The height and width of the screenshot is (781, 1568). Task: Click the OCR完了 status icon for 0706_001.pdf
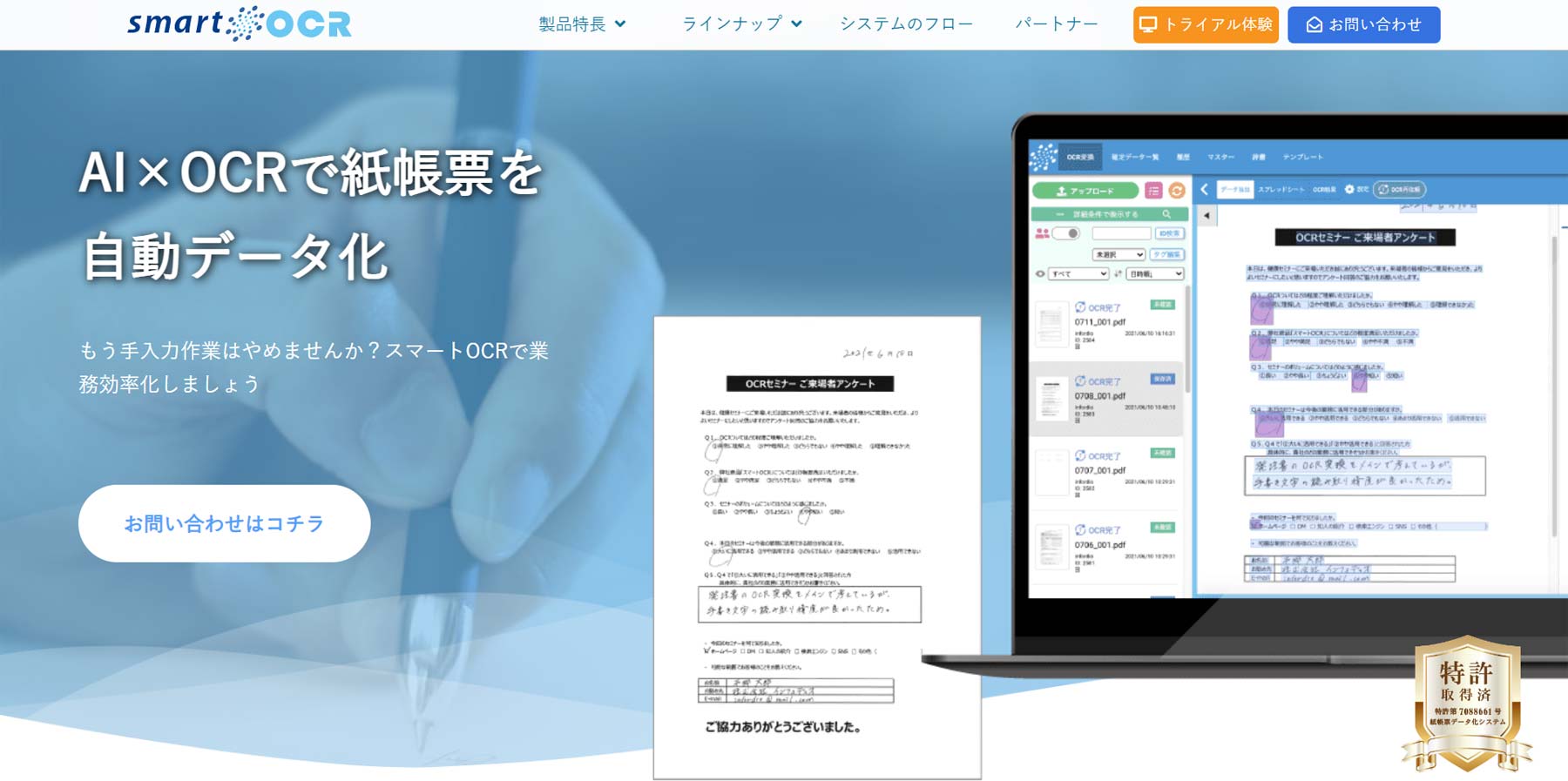pyautogui.click(x=1080, y=529)
